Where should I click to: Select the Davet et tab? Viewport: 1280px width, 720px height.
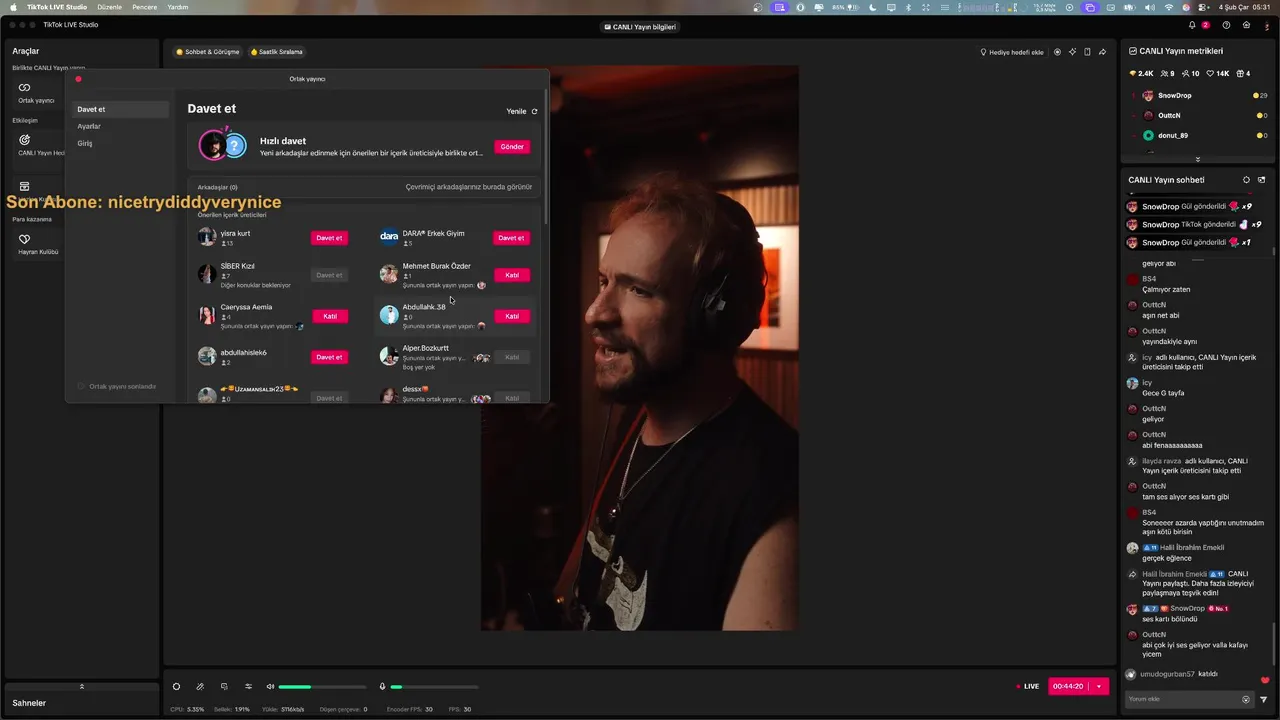coord(120,109)
